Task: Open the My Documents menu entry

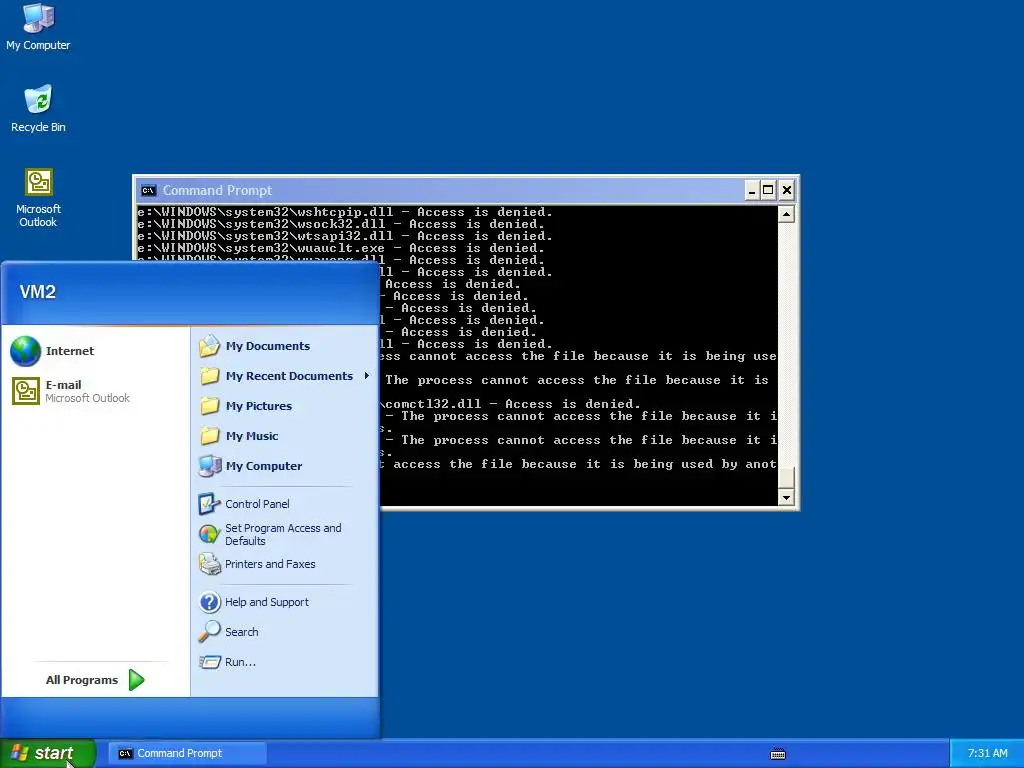Action: (284, 346)
